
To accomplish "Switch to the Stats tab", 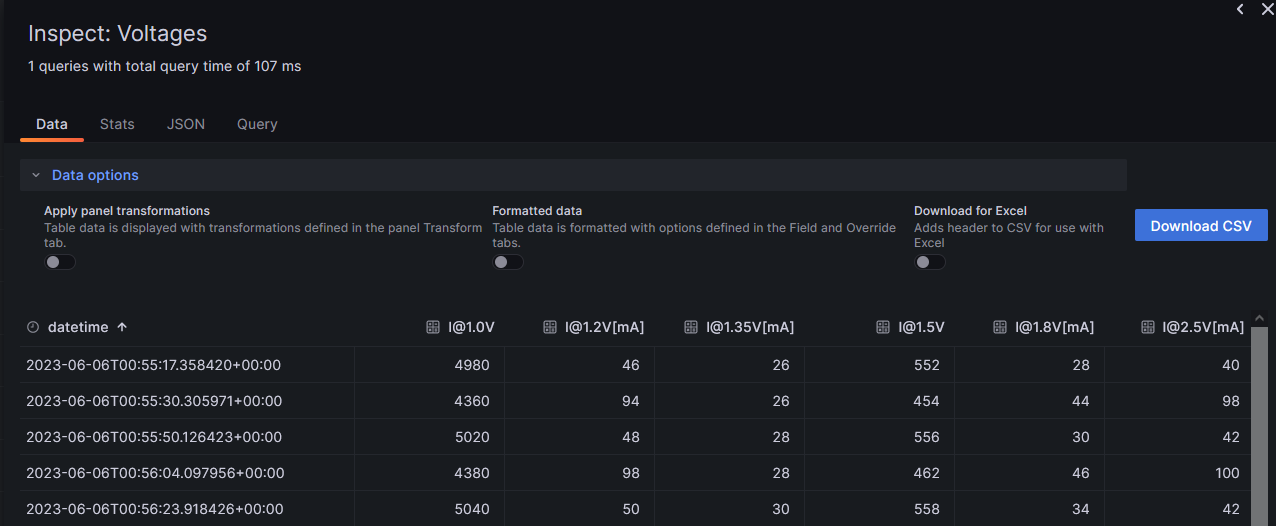I will (117, 124).
